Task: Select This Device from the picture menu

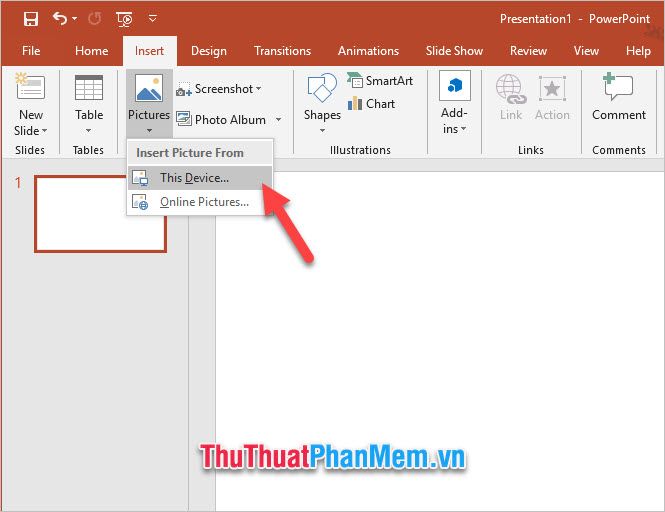Action: coord(194,178)
